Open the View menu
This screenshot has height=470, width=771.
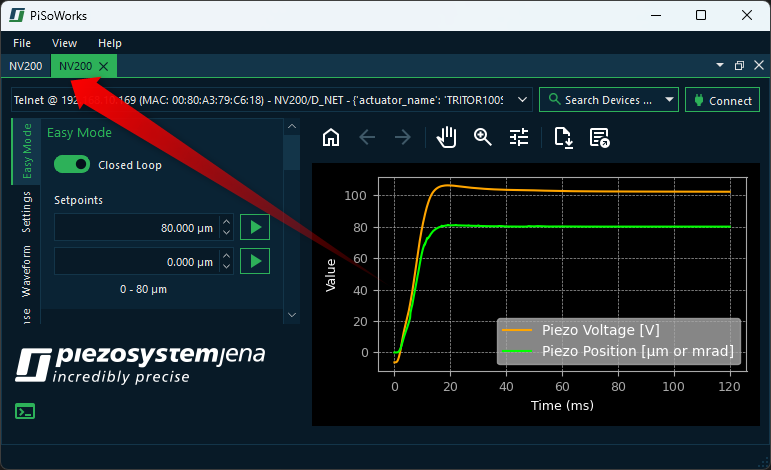point(64,43)
